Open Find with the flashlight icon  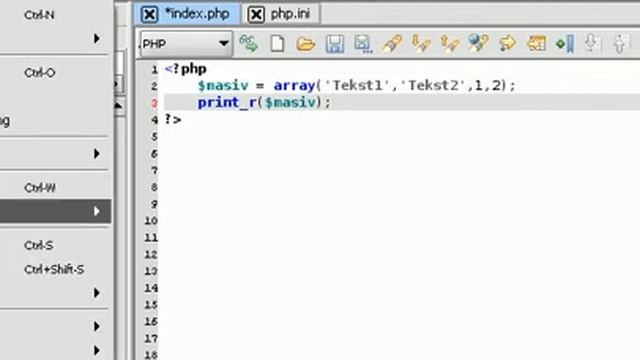pyautogui.click(x=392, y=43)
